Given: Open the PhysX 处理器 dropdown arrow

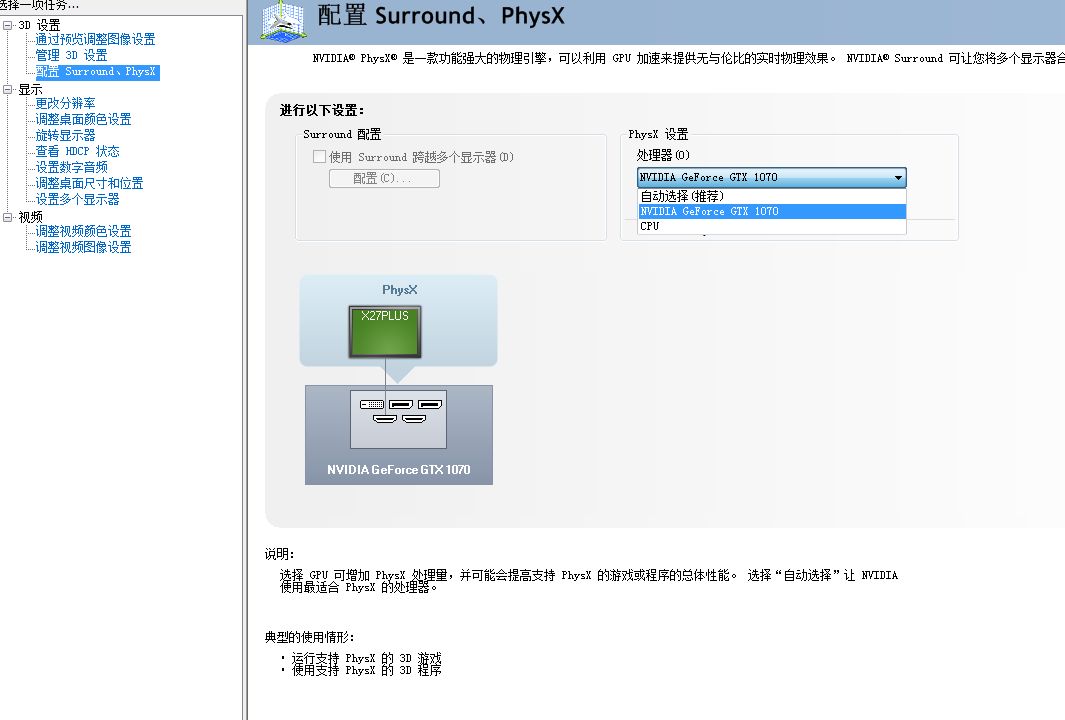Looking at the screenshot, I should coord(898,177).
